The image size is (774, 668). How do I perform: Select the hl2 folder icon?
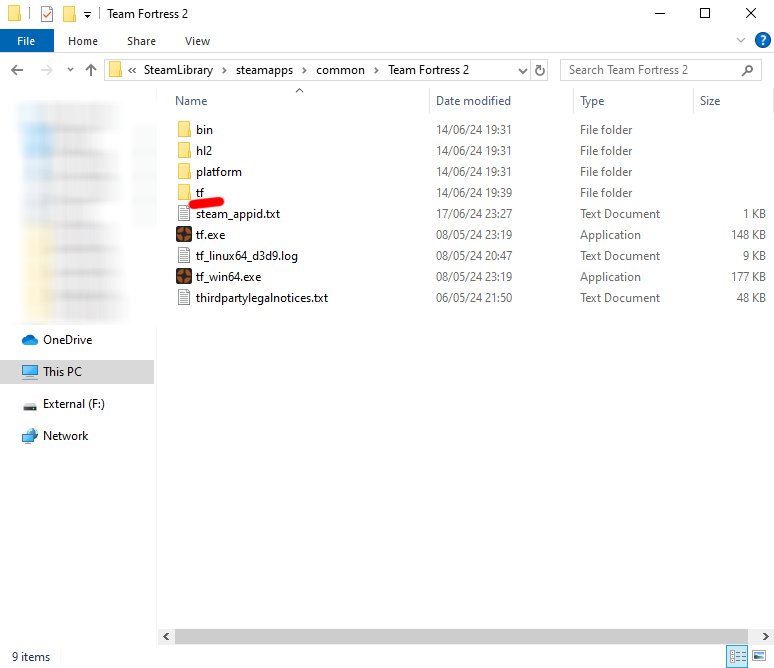click(x=184, y=151)
